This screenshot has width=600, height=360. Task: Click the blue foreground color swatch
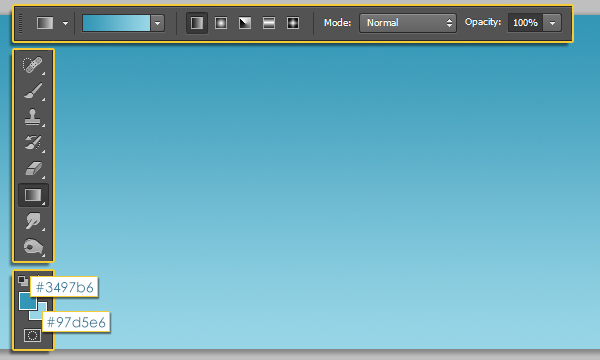(x=28, y=301)
